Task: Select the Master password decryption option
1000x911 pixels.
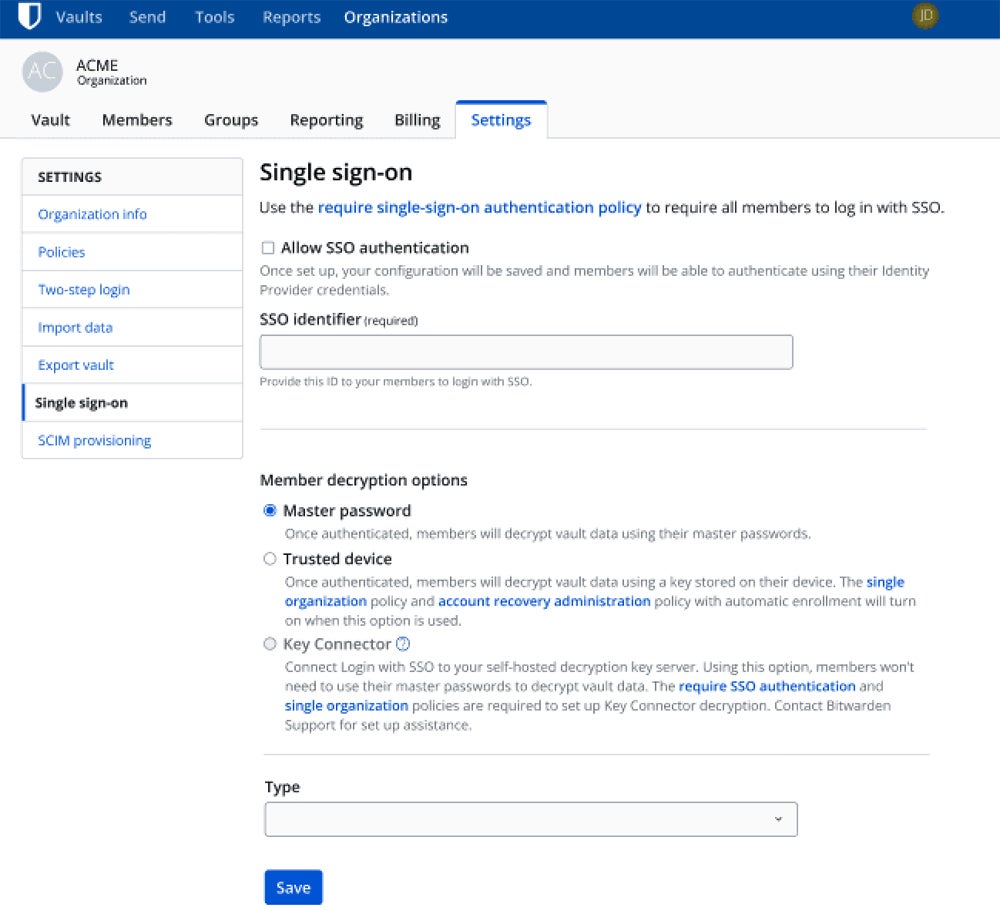Action: [269, 510]
